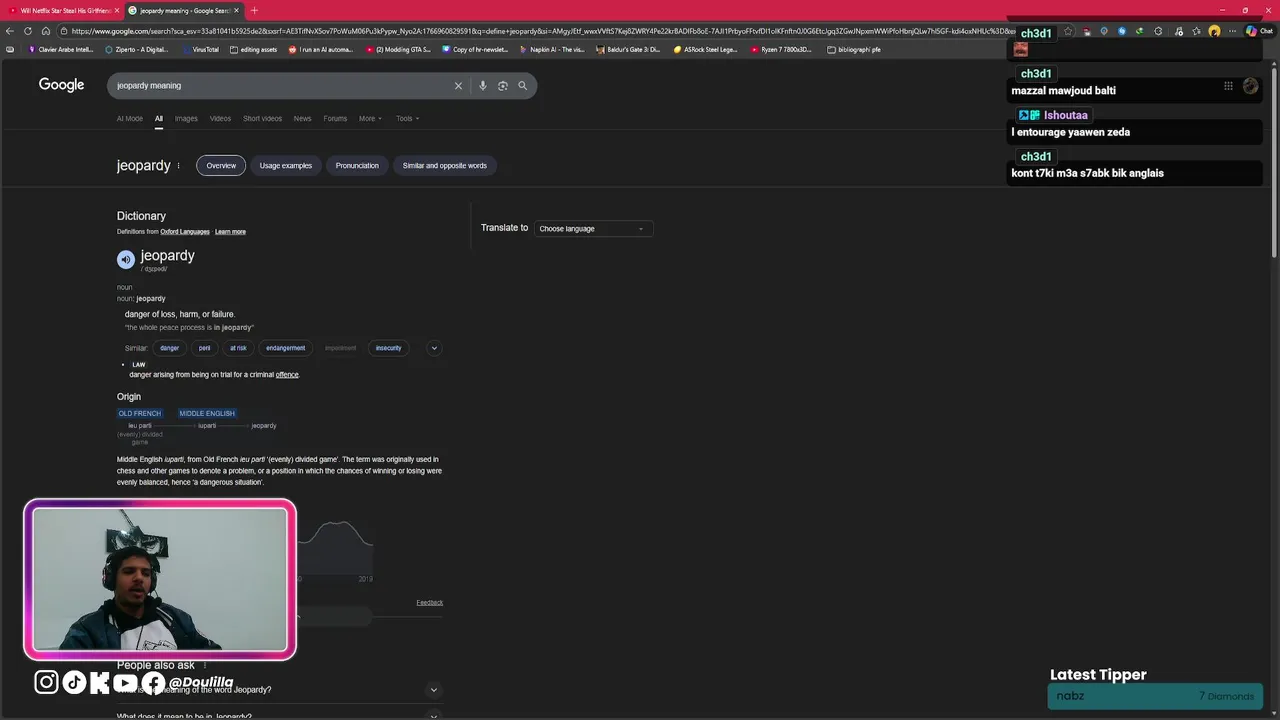
Task: Search by image with the Google Lens icon
Action: [502, 86]
